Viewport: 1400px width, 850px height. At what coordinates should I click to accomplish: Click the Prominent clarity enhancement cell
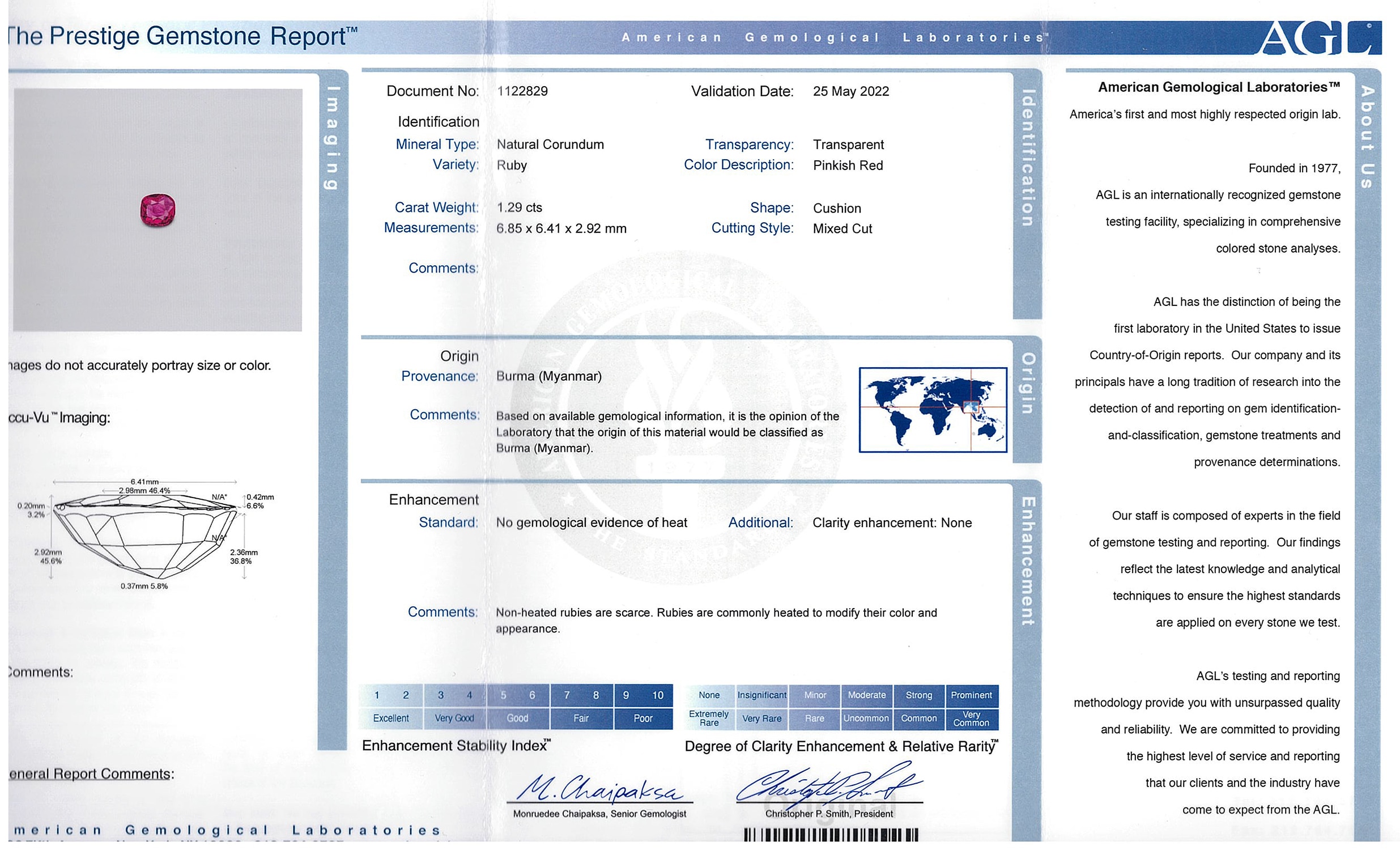click(971, 695)
